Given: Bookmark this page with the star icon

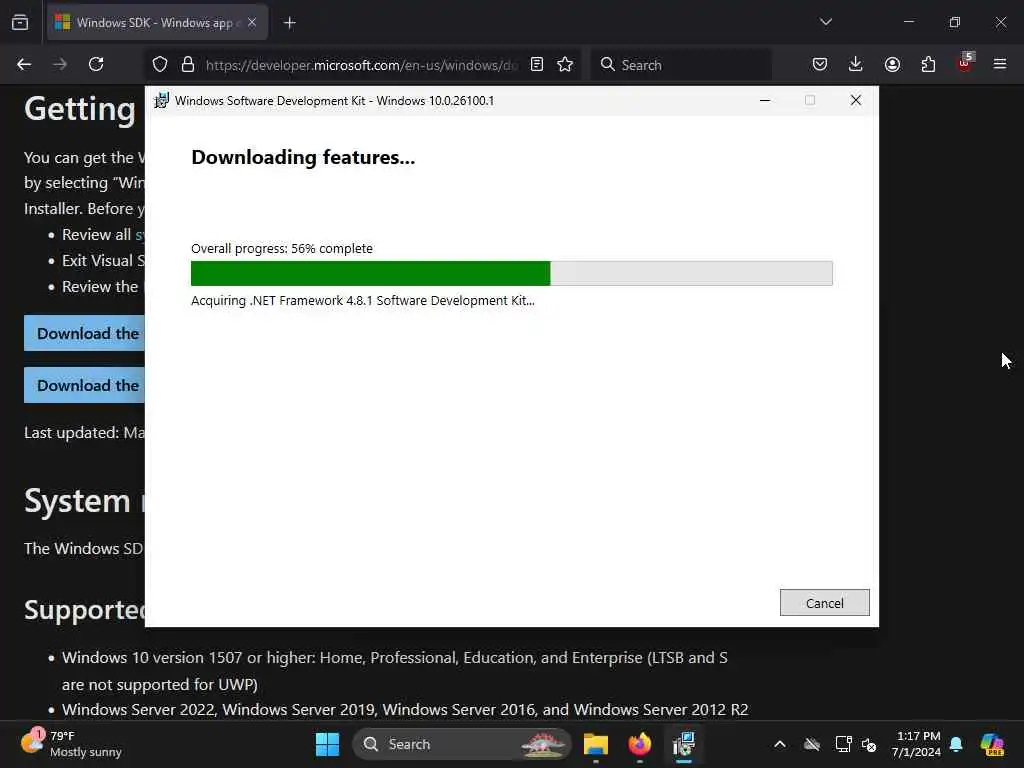Looking at the screenshot, I should pyautogui.click(x=566, y=65).
